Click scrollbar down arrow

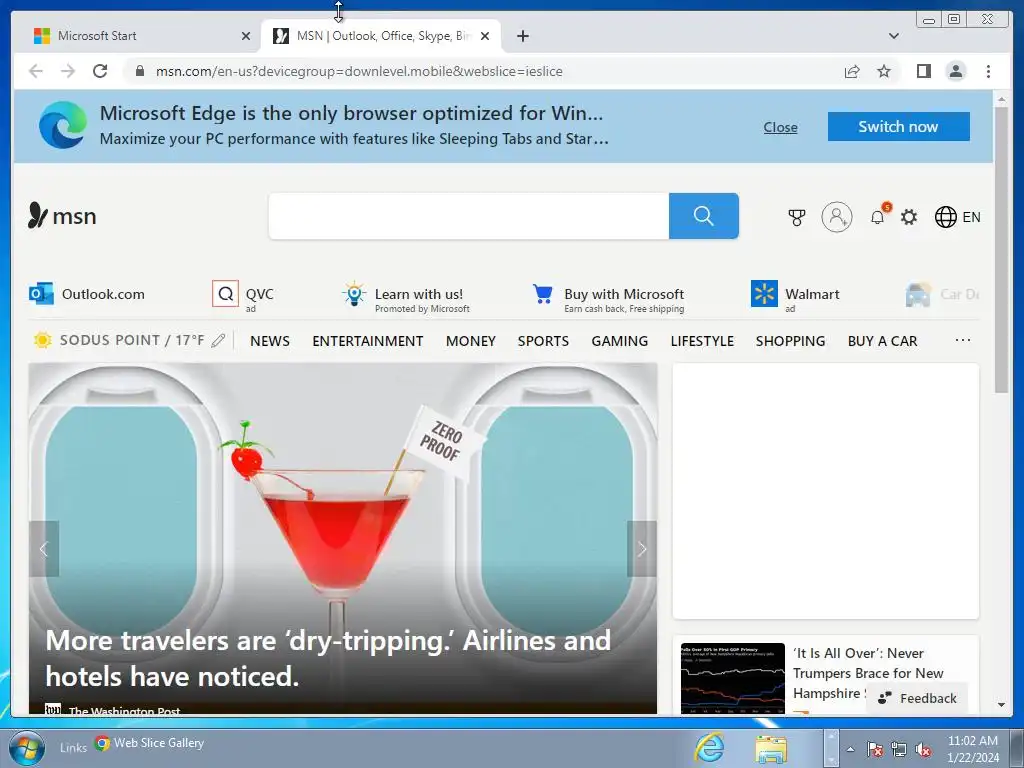pos(1001,705)
